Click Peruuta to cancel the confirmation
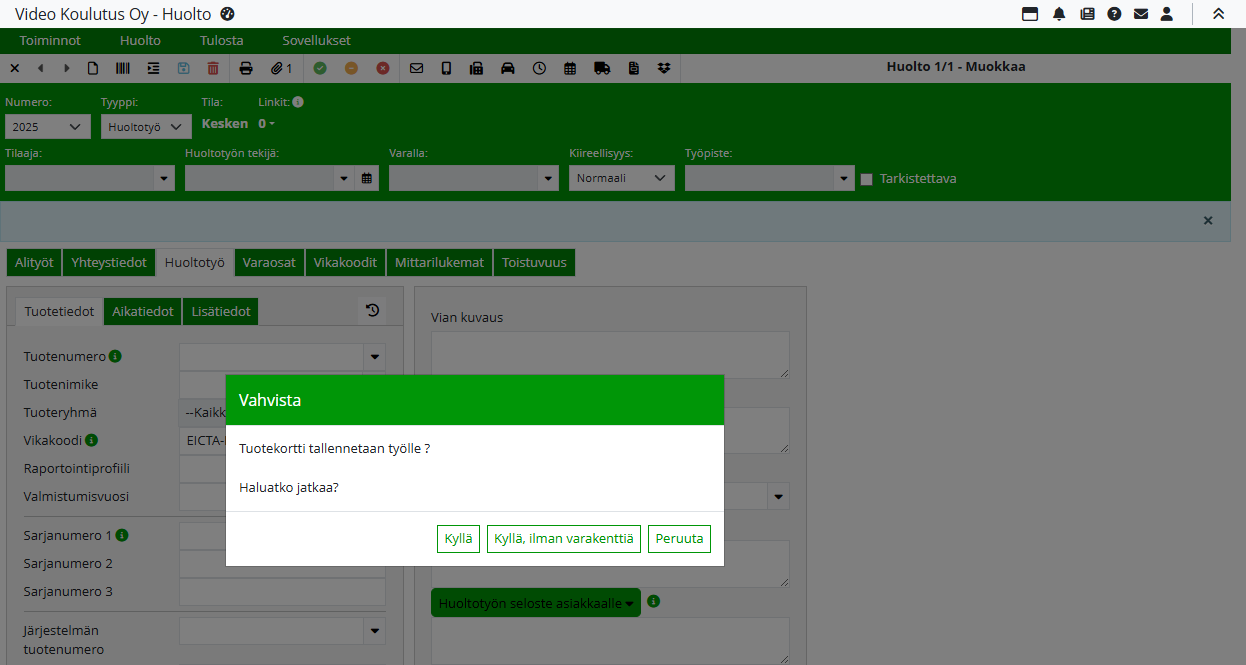 pos(679,539)
